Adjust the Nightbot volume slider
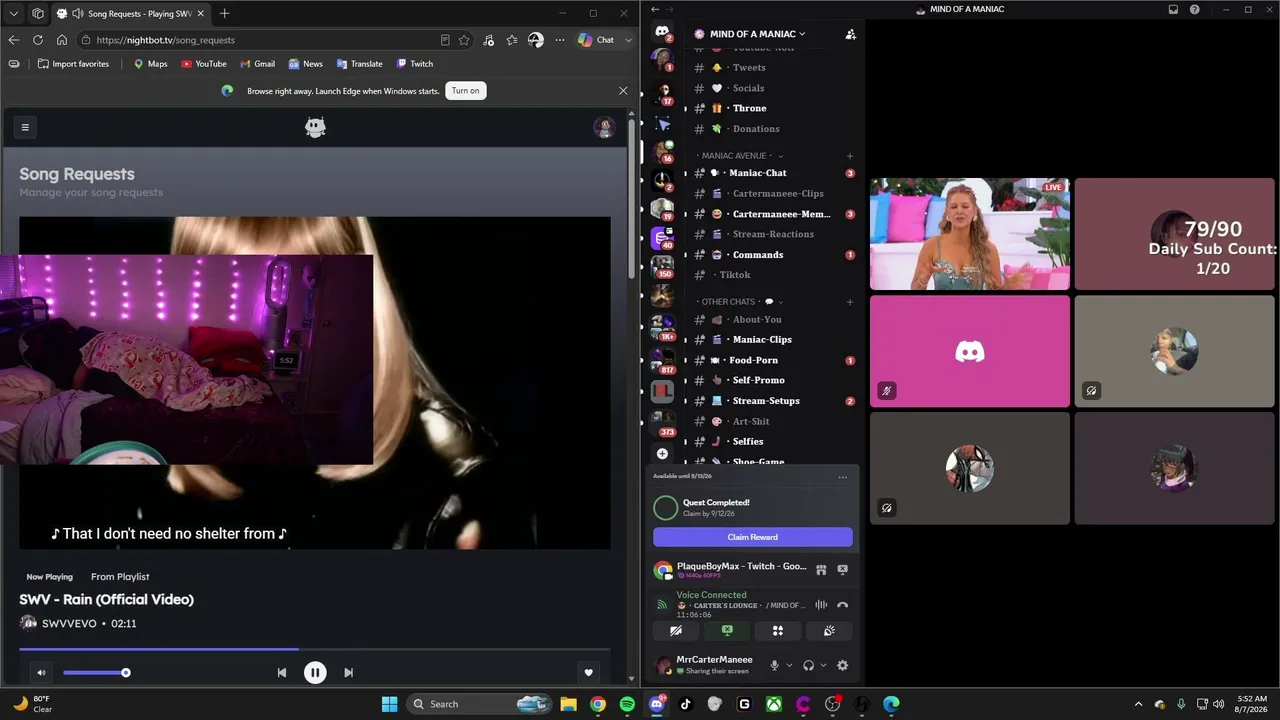Image resolution: width=1280 pixels, height=720 pixels. click(95, 672)
